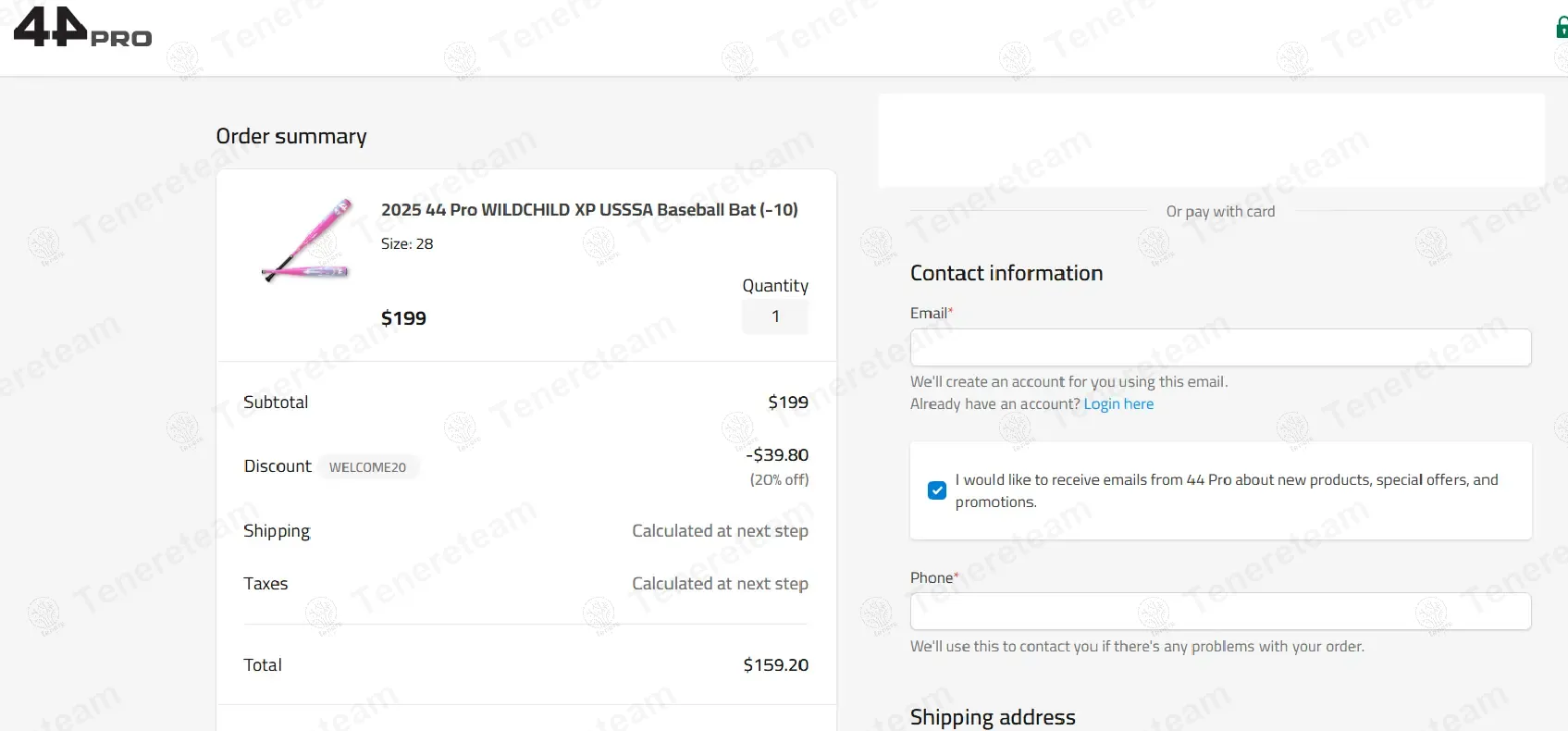Focus the Email input field
This screenshot has height=731, width=1568.
point(1220,348)
